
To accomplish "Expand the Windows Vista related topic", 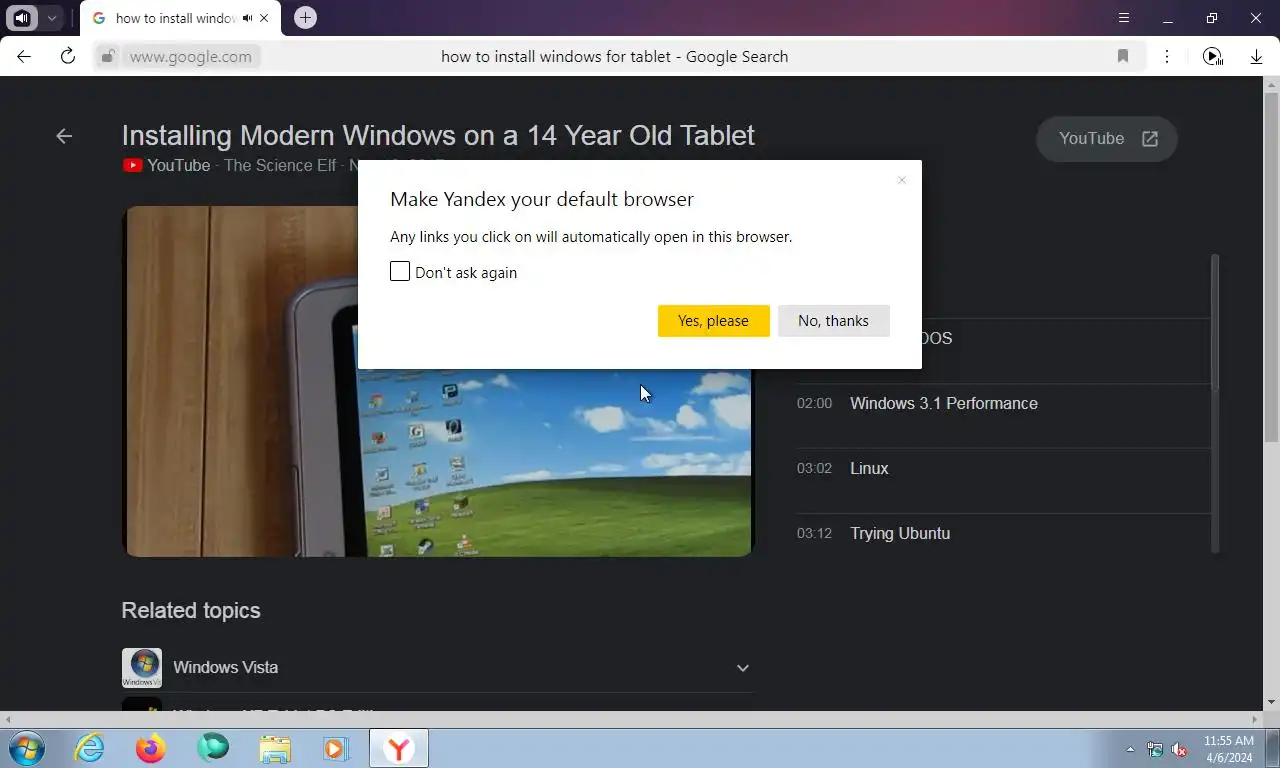I will [x=742, y=668].
